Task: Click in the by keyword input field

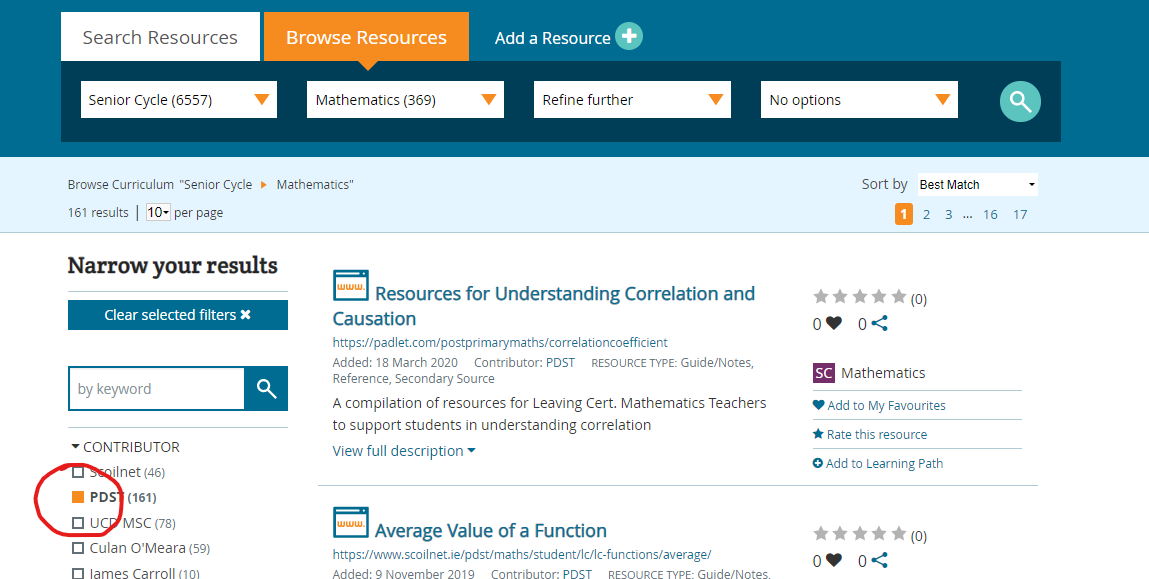Action: point(156,389)
